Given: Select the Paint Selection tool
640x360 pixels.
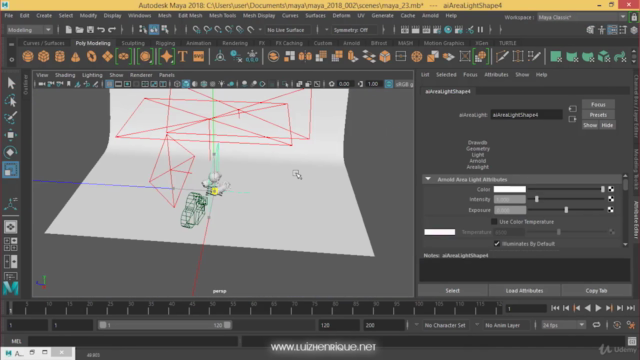Looking at the screenshot, I should pos(11,118).
